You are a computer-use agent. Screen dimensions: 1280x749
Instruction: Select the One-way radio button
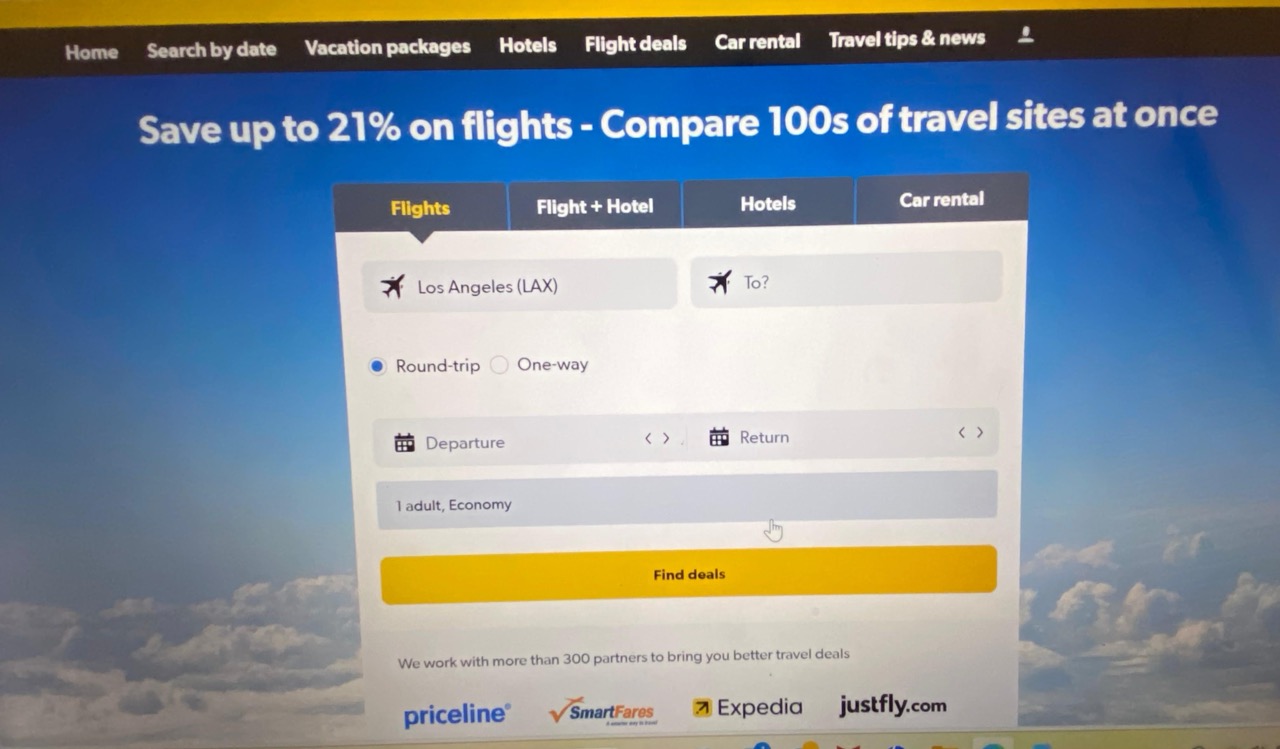pos(499,365)
